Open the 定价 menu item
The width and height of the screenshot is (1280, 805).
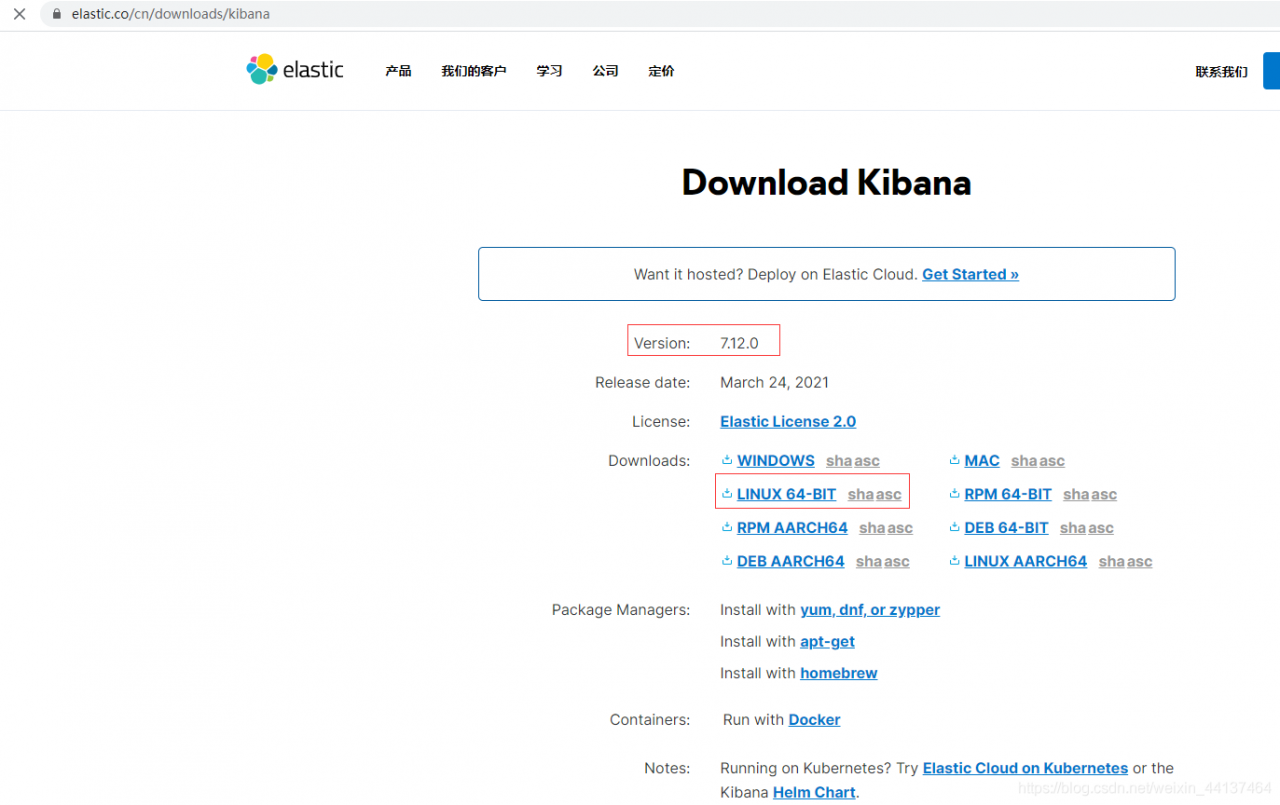click(661, 71)
